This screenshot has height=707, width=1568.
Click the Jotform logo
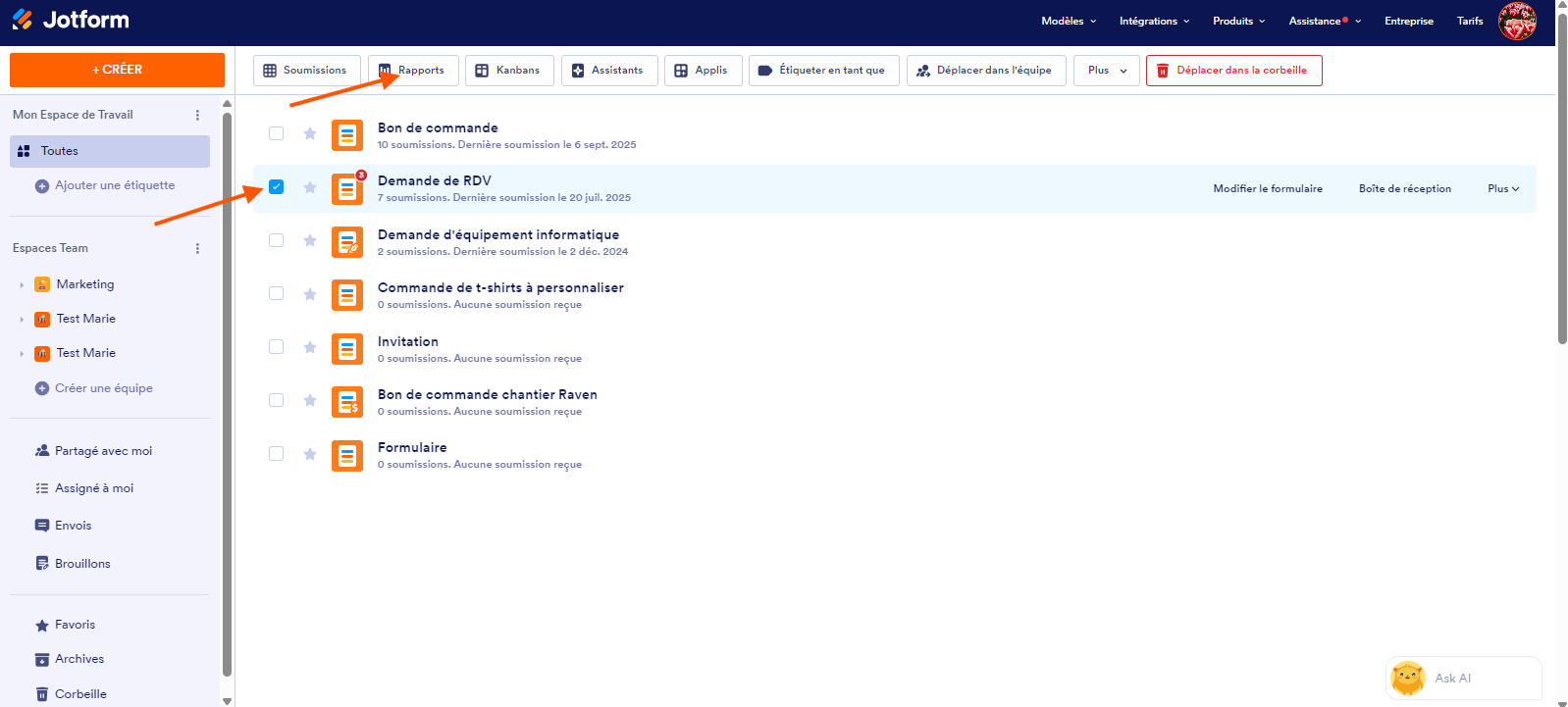click(x=71, y=20)
